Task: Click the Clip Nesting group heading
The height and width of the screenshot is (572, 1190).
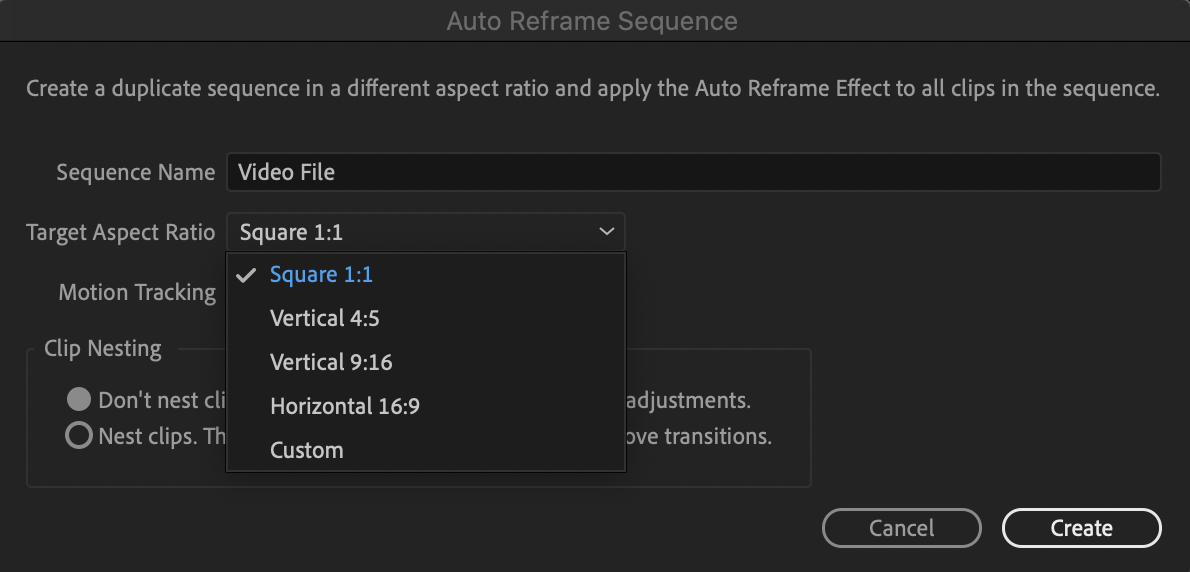Action: [102, 349]
